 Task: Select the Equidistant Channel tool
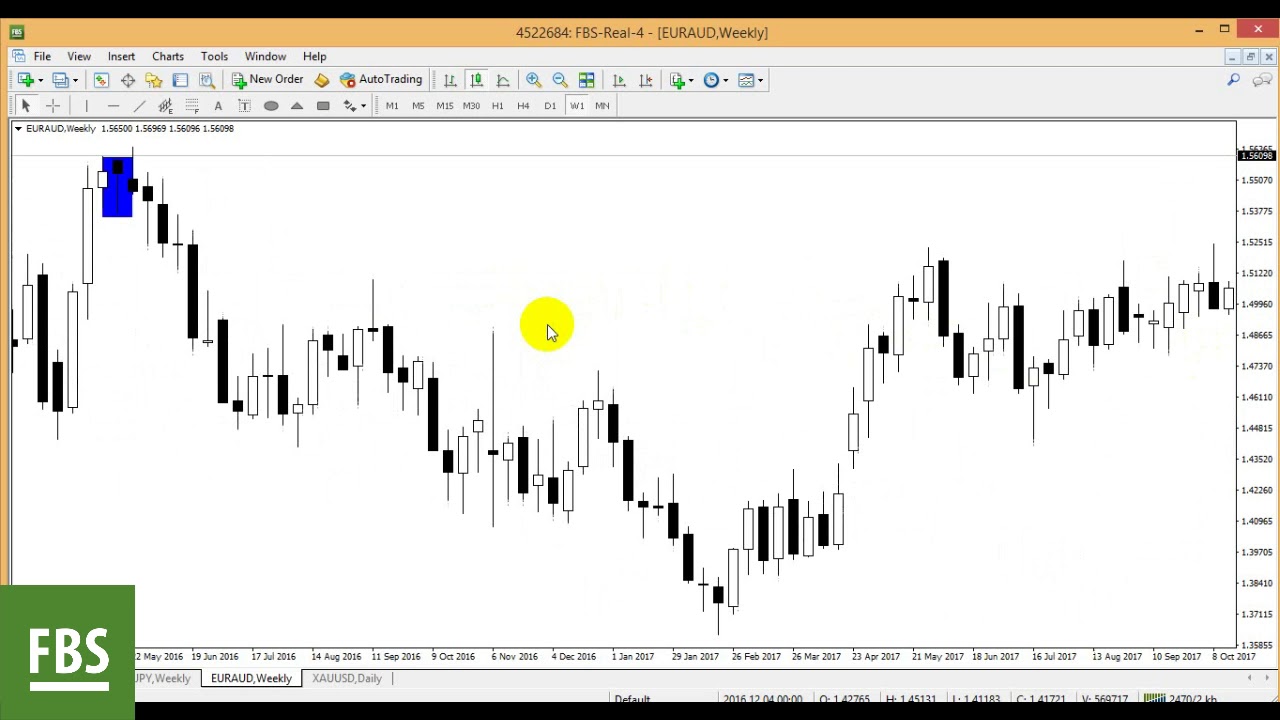click(x=166, y=106)
